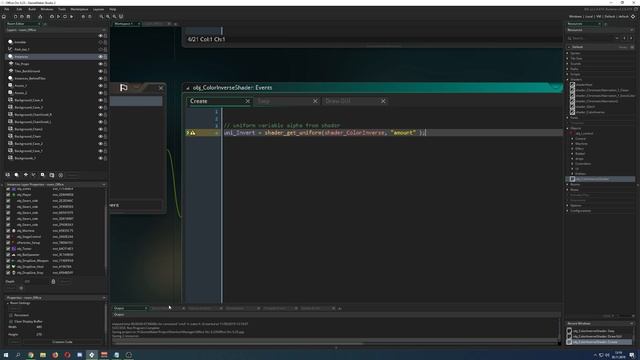Click in the Resources search field
This screenshot has width=640, height=360.
click(593, 38)
